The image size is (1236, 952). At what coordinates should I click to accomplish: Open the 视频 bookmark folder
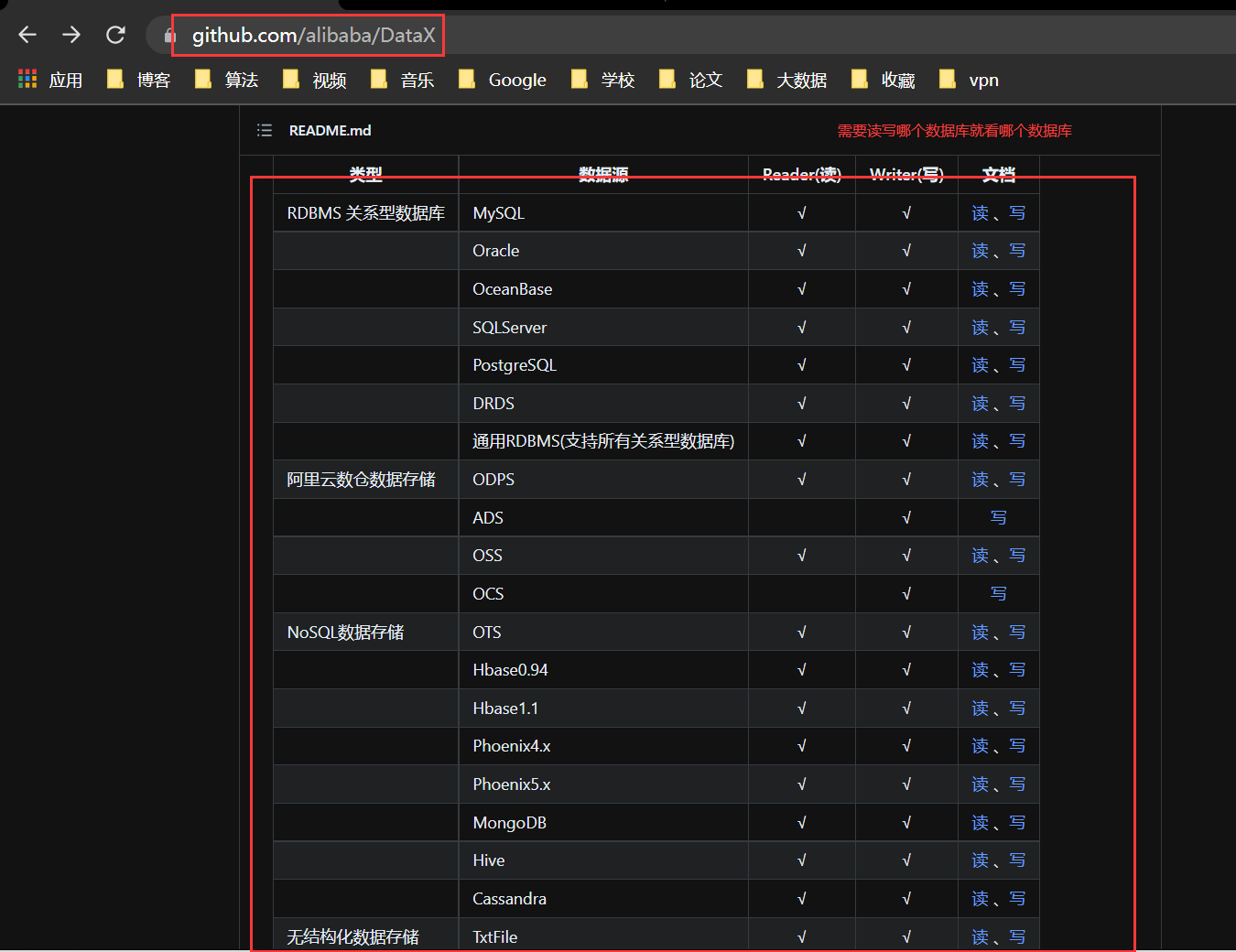pyautogui.click(x=315, y=80)
